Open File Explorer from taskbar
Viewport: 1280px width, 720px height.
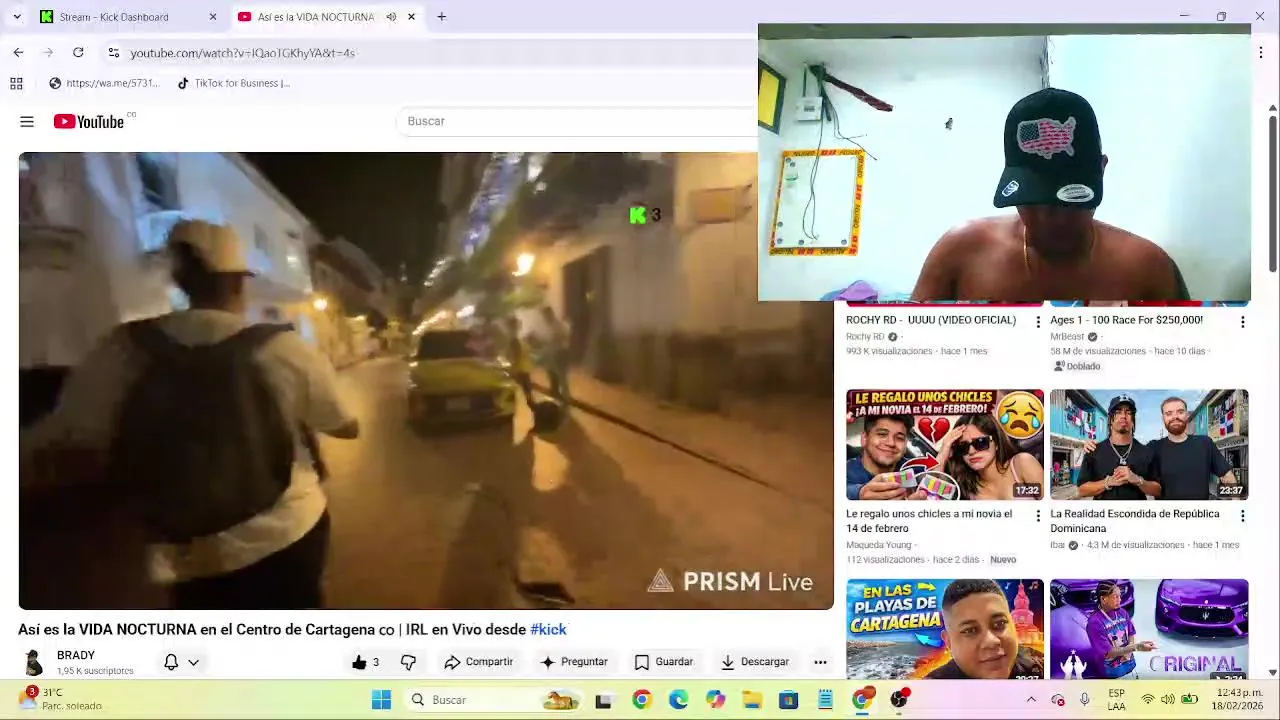coord(751,700)
